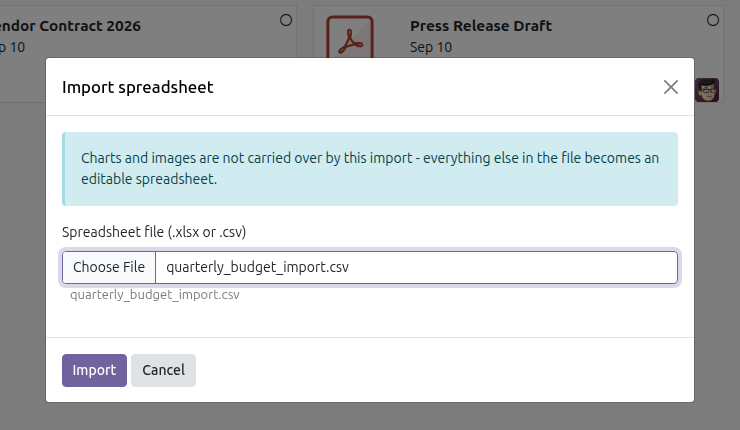740x430 pixels.
Task: Select the Vendor Contract 2026 radio circle
Action: click(286, 20)
